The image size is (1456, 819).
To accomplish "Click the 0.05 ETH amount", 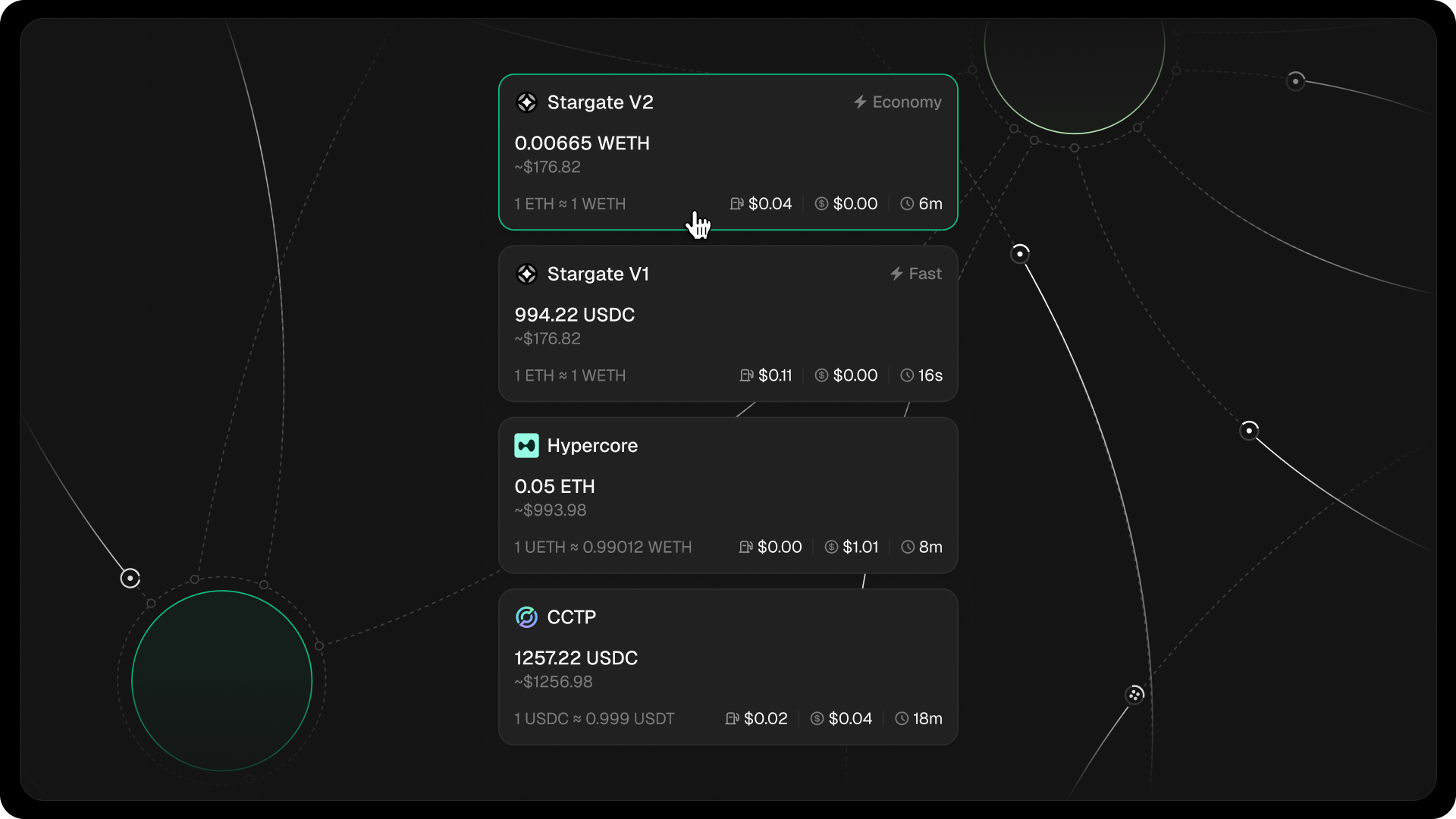I will click(554, 487).
